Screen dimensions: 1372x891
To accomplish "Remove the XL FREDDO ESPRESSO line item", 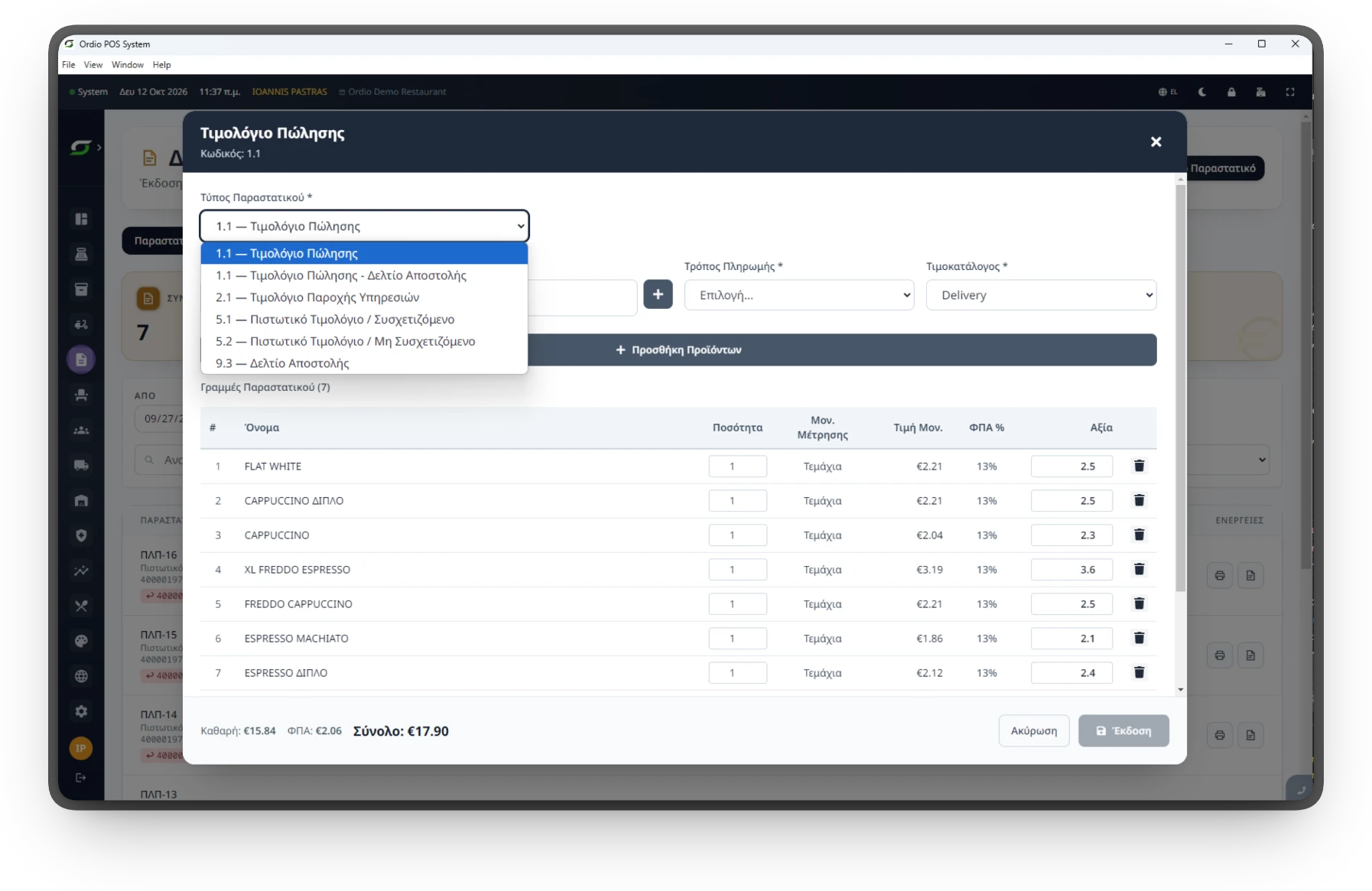I will click(x=1139, y=569).
